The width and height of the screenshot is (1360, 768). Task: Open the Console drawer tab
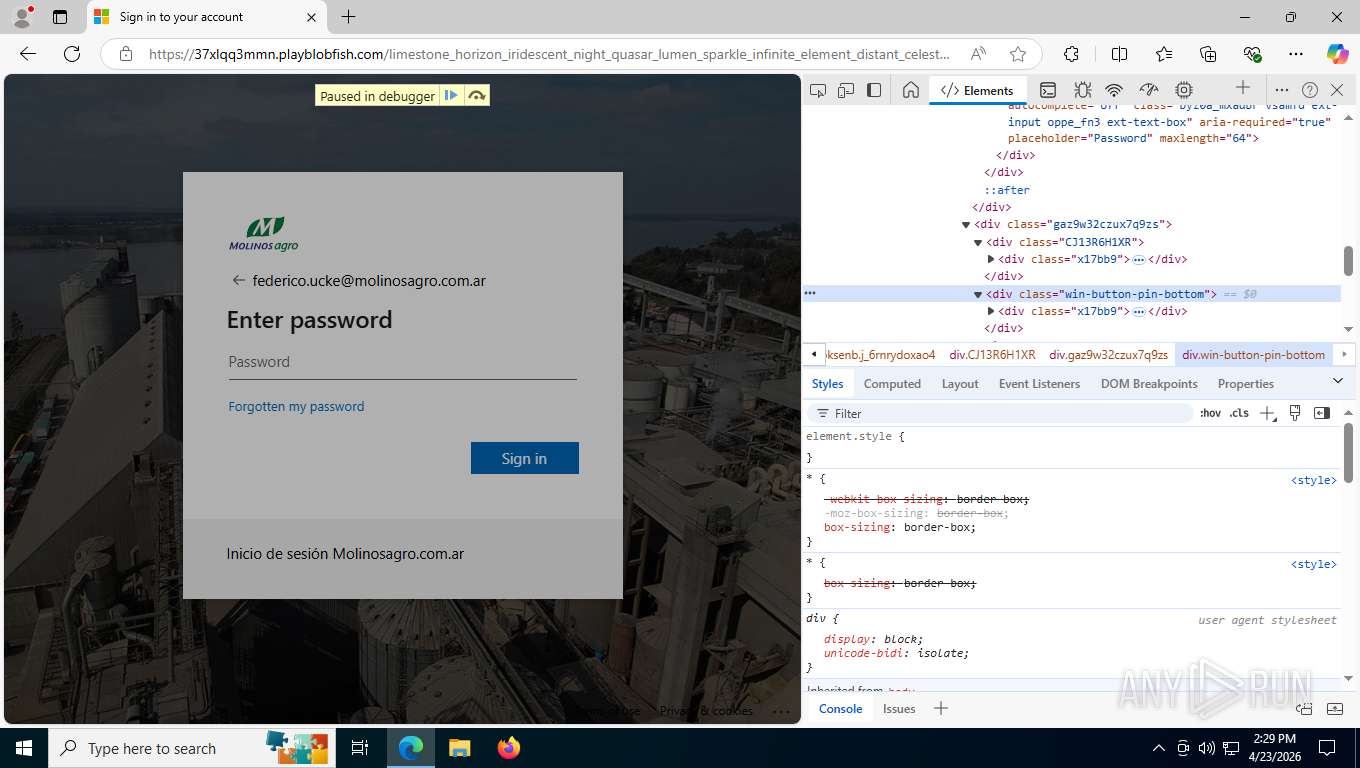click(840, 709)
